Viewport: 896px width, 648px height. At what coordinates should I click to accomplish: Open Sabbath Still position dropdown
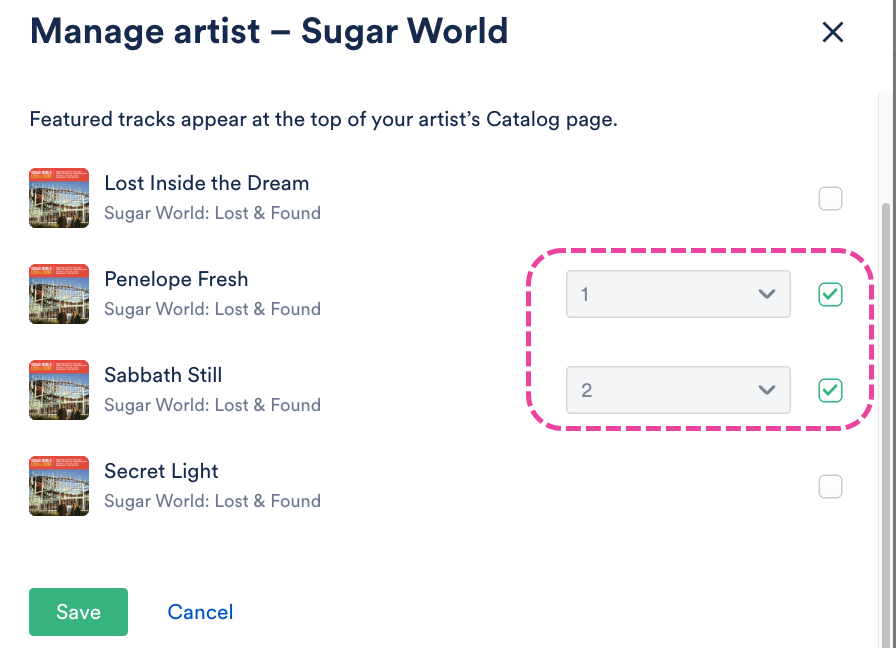(677, 390)
